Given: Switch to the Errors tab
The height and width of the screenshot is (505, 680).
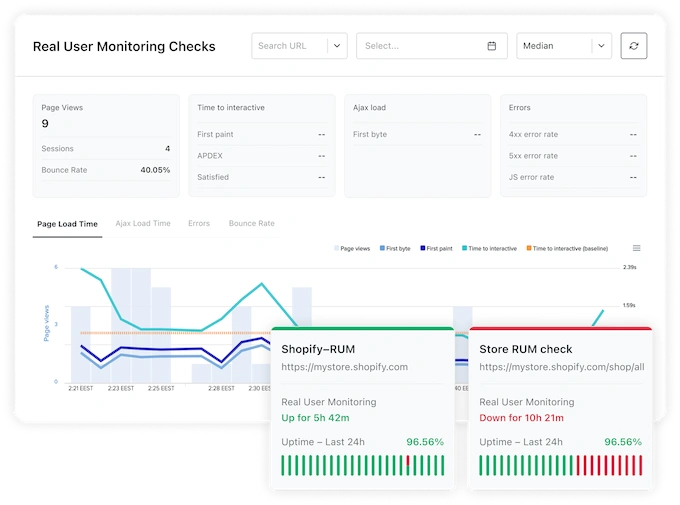Looking at the screenshot, I should click(x=199, y=223).
